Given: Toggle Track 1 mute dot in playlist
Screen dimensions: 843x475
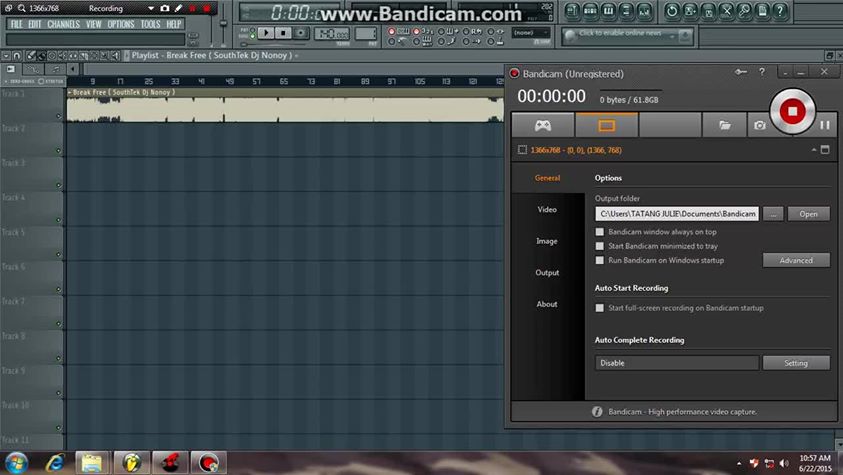Looking at the screenshot, I should point(59,116).
